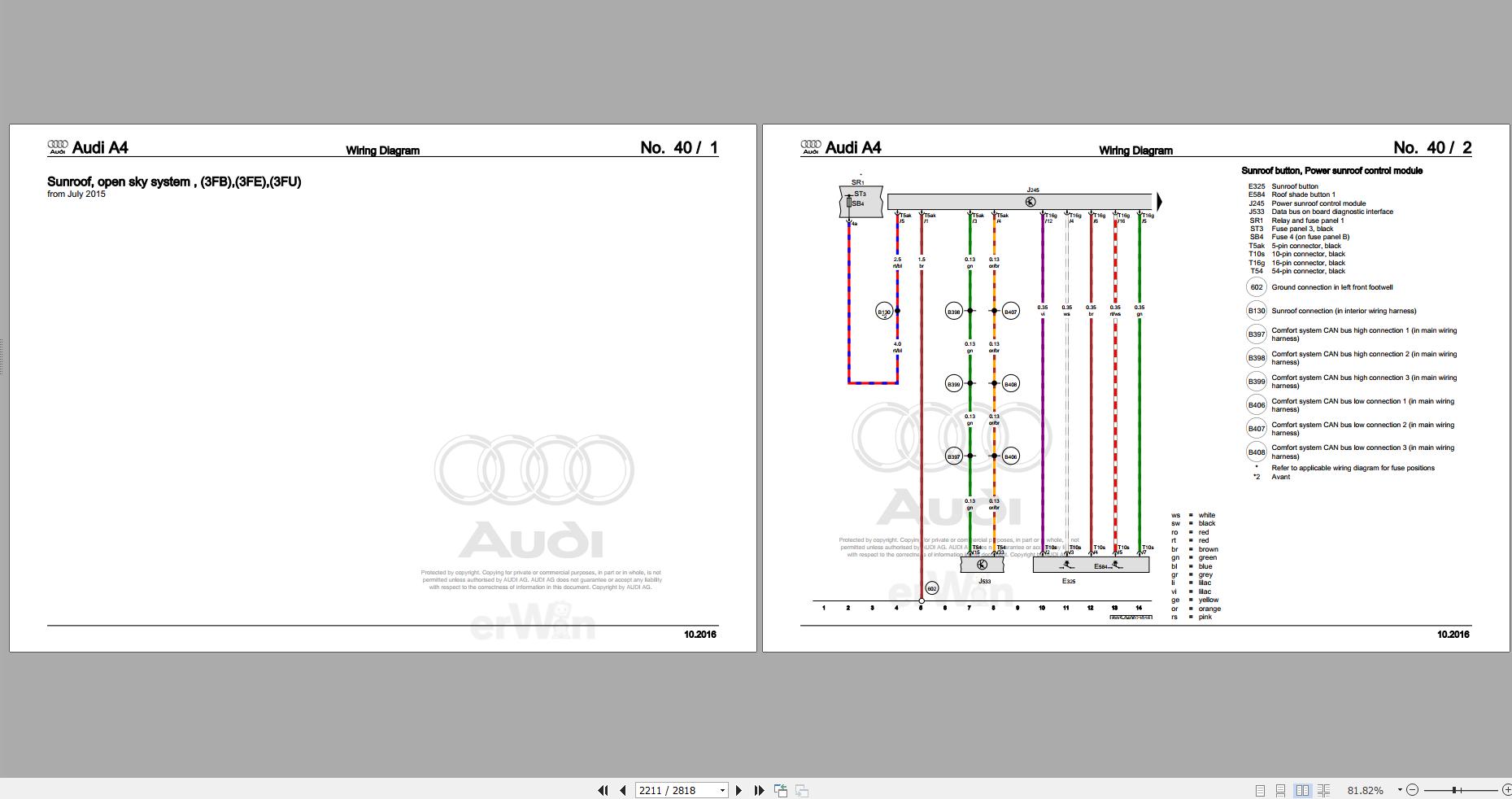The width and height of the screenshot is (1512, 799).
Task: Click the E325 sunroof button component box
Action: click(x=1091, y=565)
